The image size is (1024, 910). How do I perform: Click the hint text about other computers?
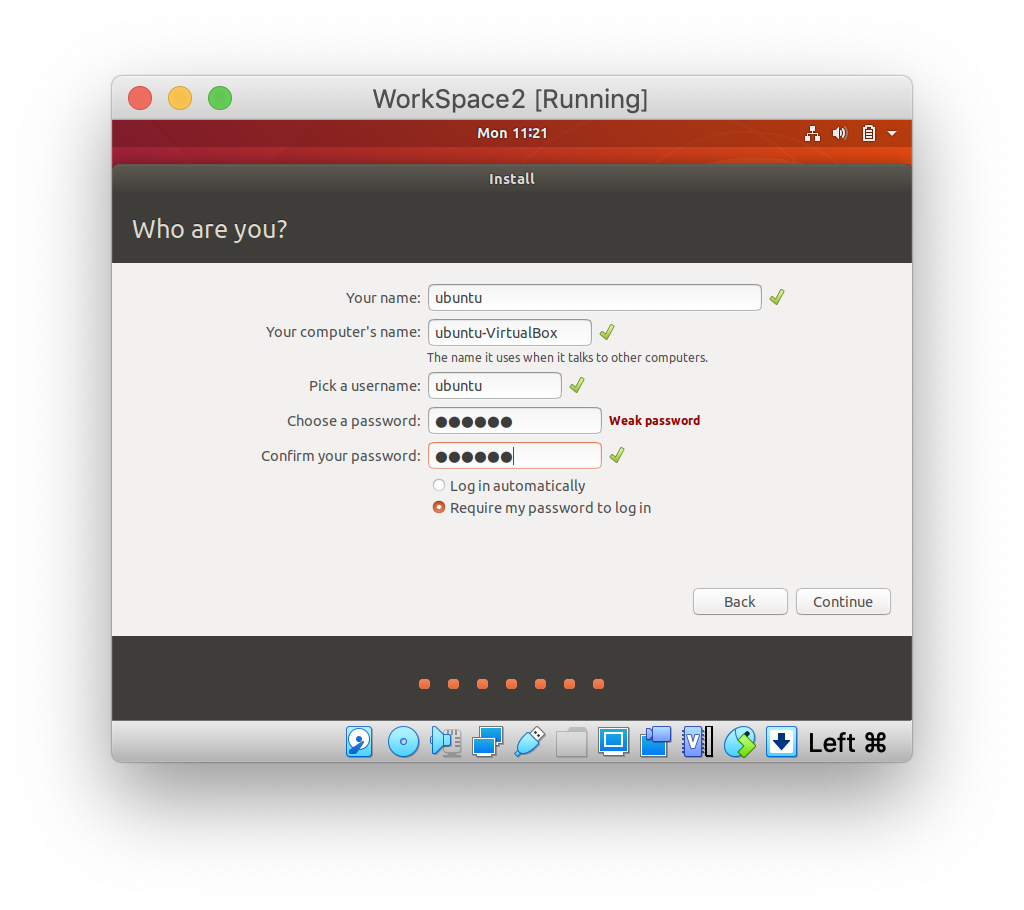(568, 357)
